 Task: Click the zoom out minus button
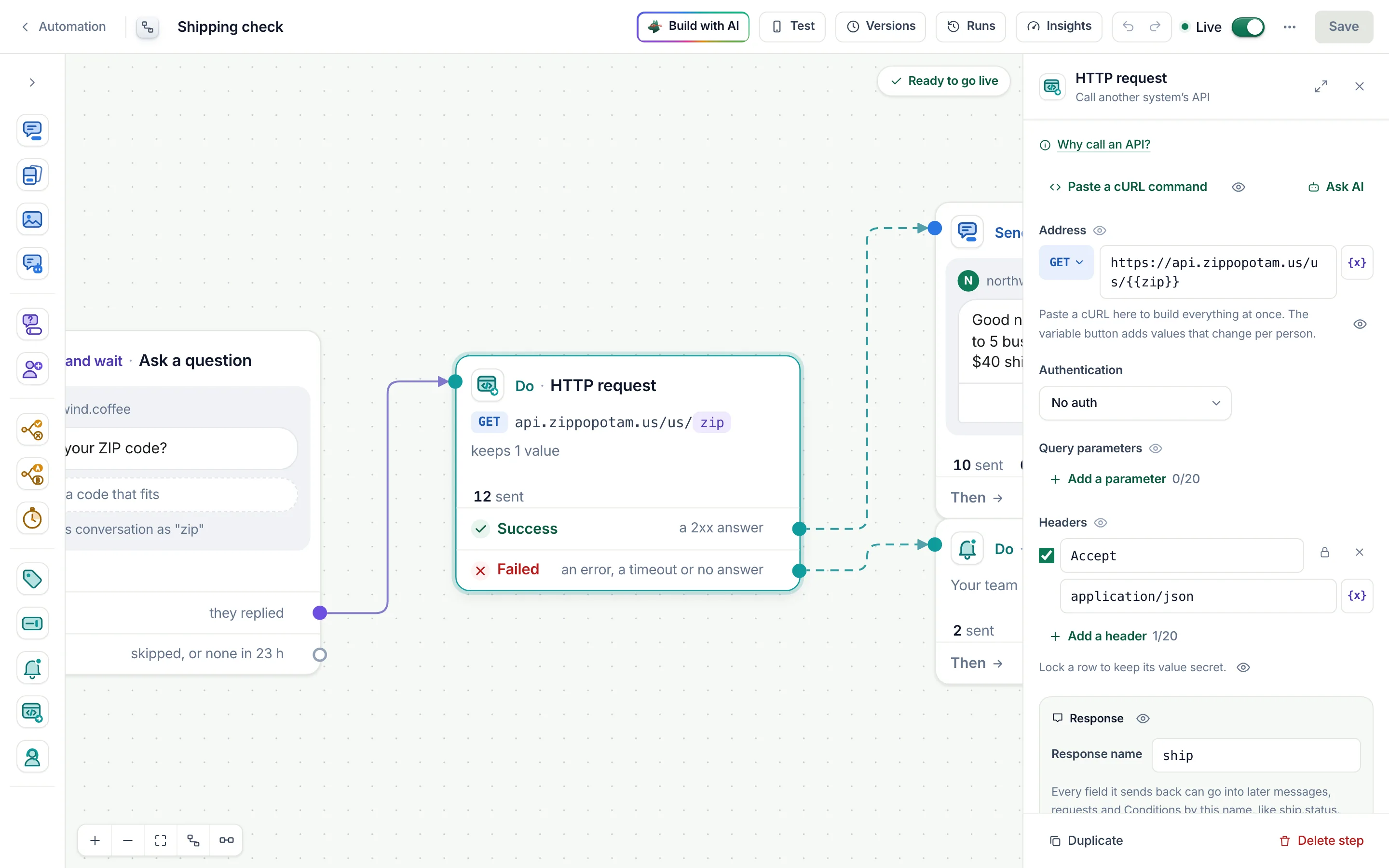click(128, 841)
